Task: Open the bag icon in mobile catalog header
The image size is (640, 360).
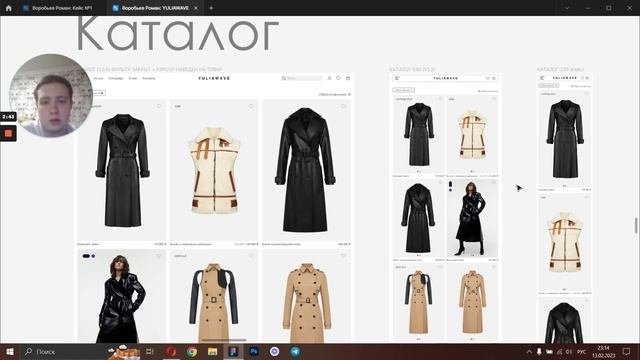Action: point(588,78)
